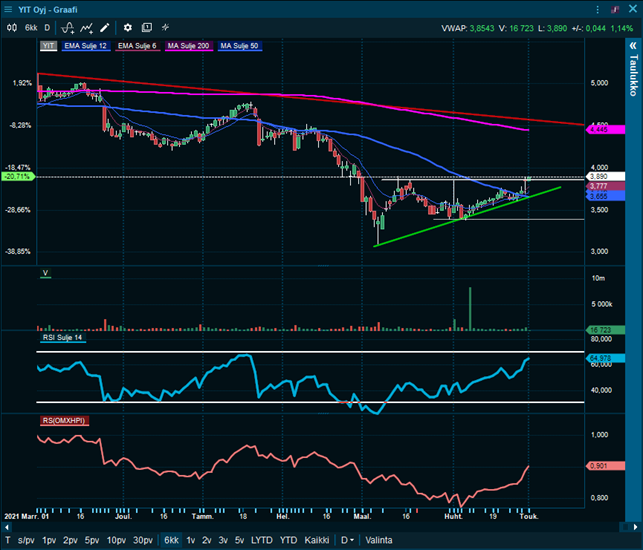
Task: Select the pencil drawing tool
Action: coord(105,27)
